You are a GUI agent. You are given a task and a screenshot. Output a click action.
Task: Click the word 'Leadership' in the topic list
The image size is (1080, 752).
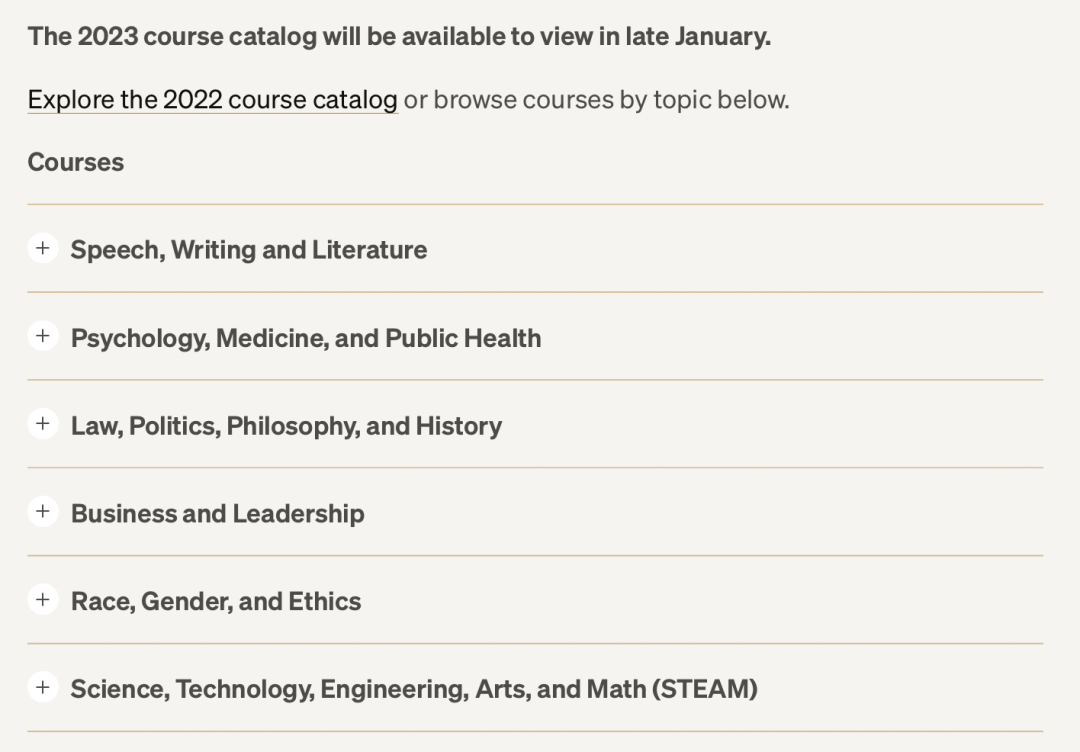click(298, 514)
